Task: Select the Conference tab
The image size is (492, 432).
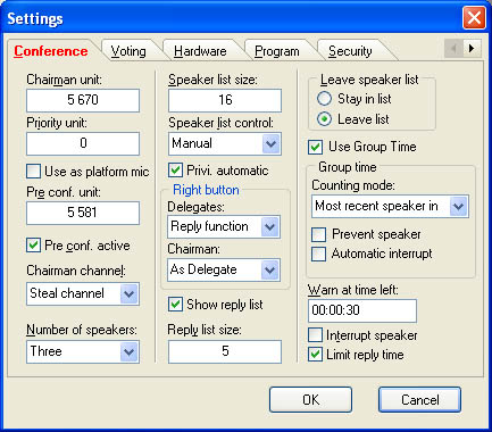Action: pos(51,51)
